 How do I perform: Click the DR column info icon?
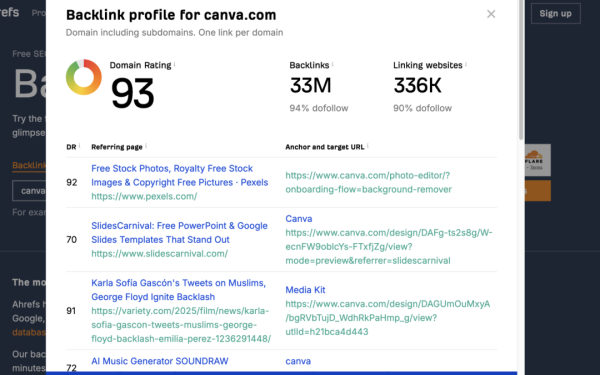(x=80, y=145)
